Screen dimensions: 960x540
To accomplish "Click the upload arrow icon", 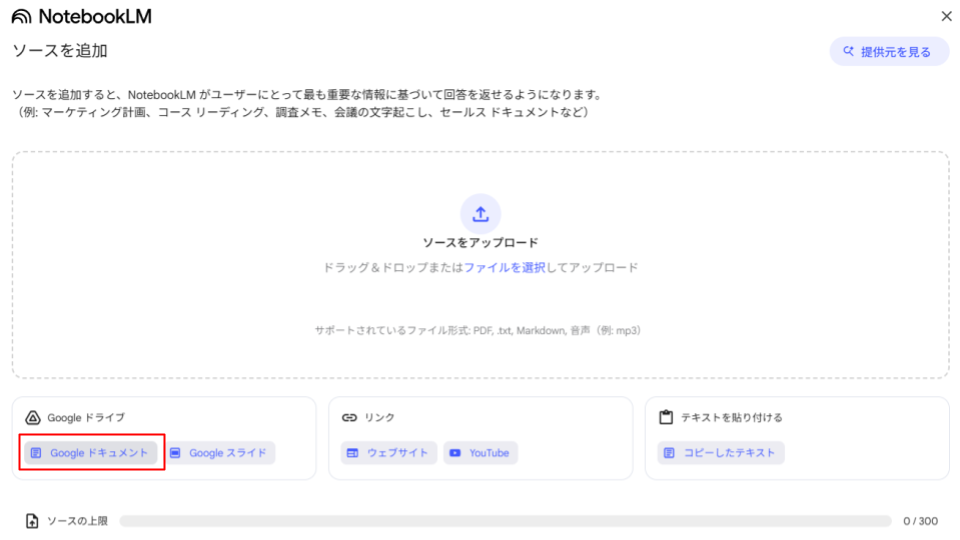I will tap(481, 214).
